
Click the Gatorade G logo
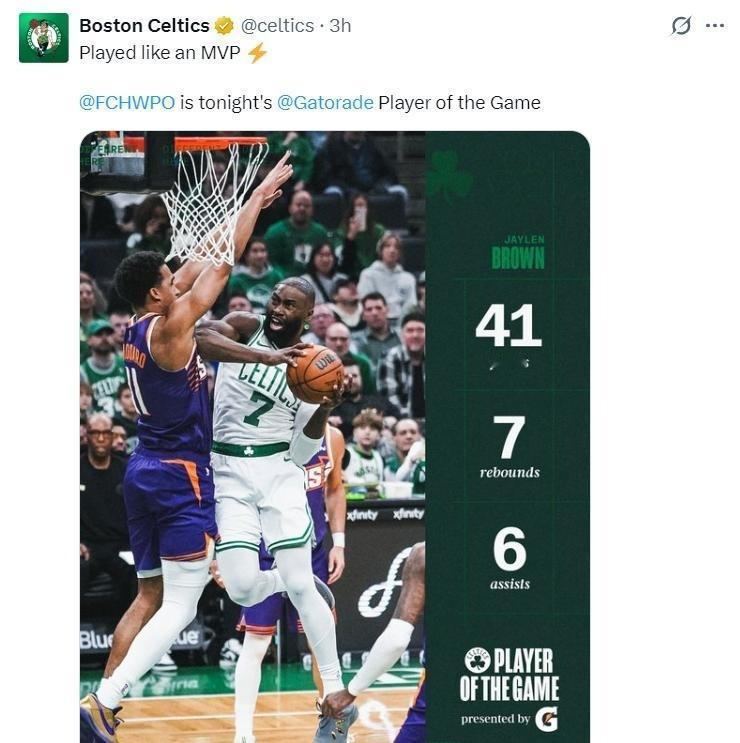(x=547, y=718)
